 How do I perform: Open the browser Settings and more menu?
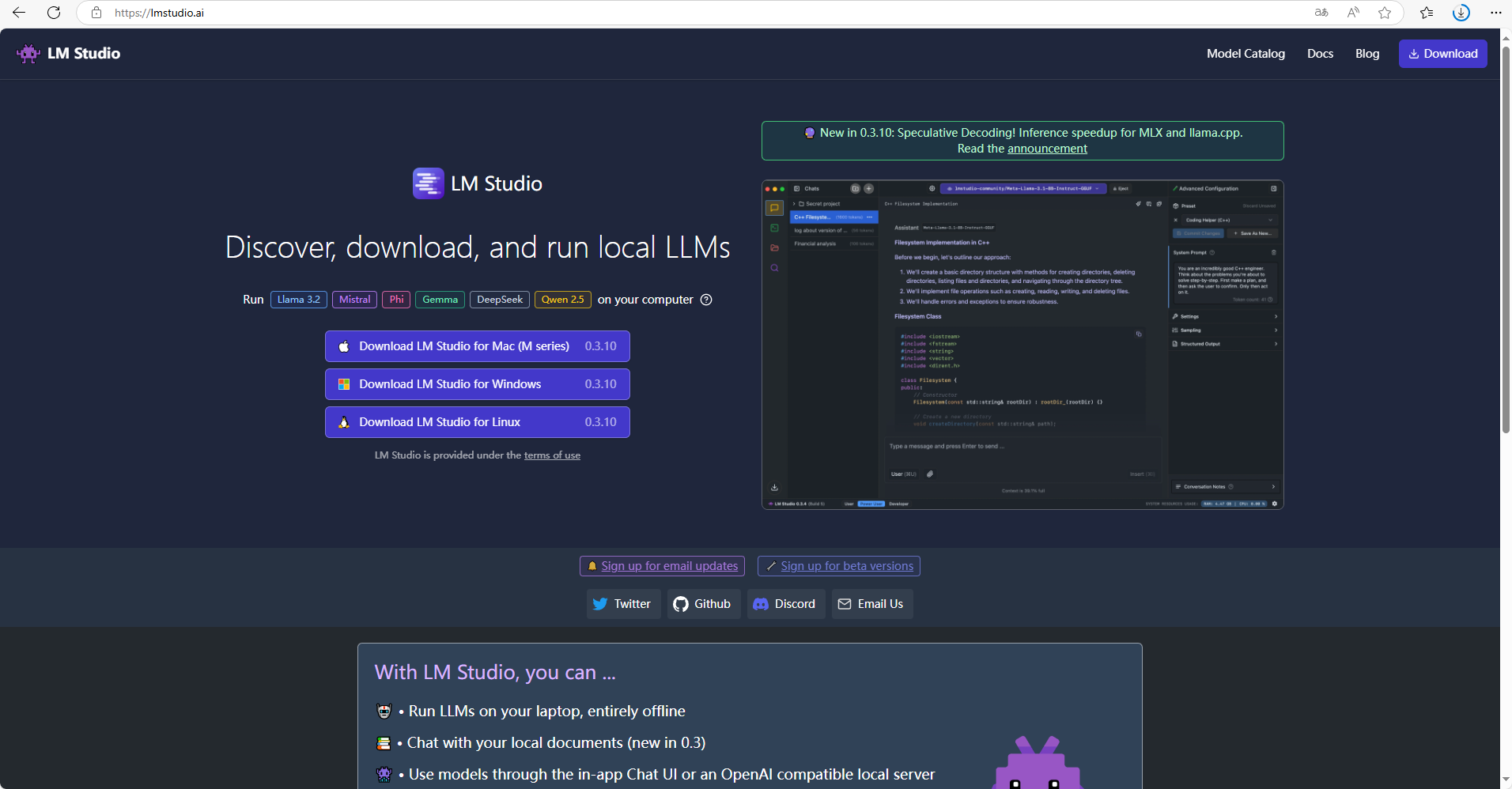(1495, 13)
